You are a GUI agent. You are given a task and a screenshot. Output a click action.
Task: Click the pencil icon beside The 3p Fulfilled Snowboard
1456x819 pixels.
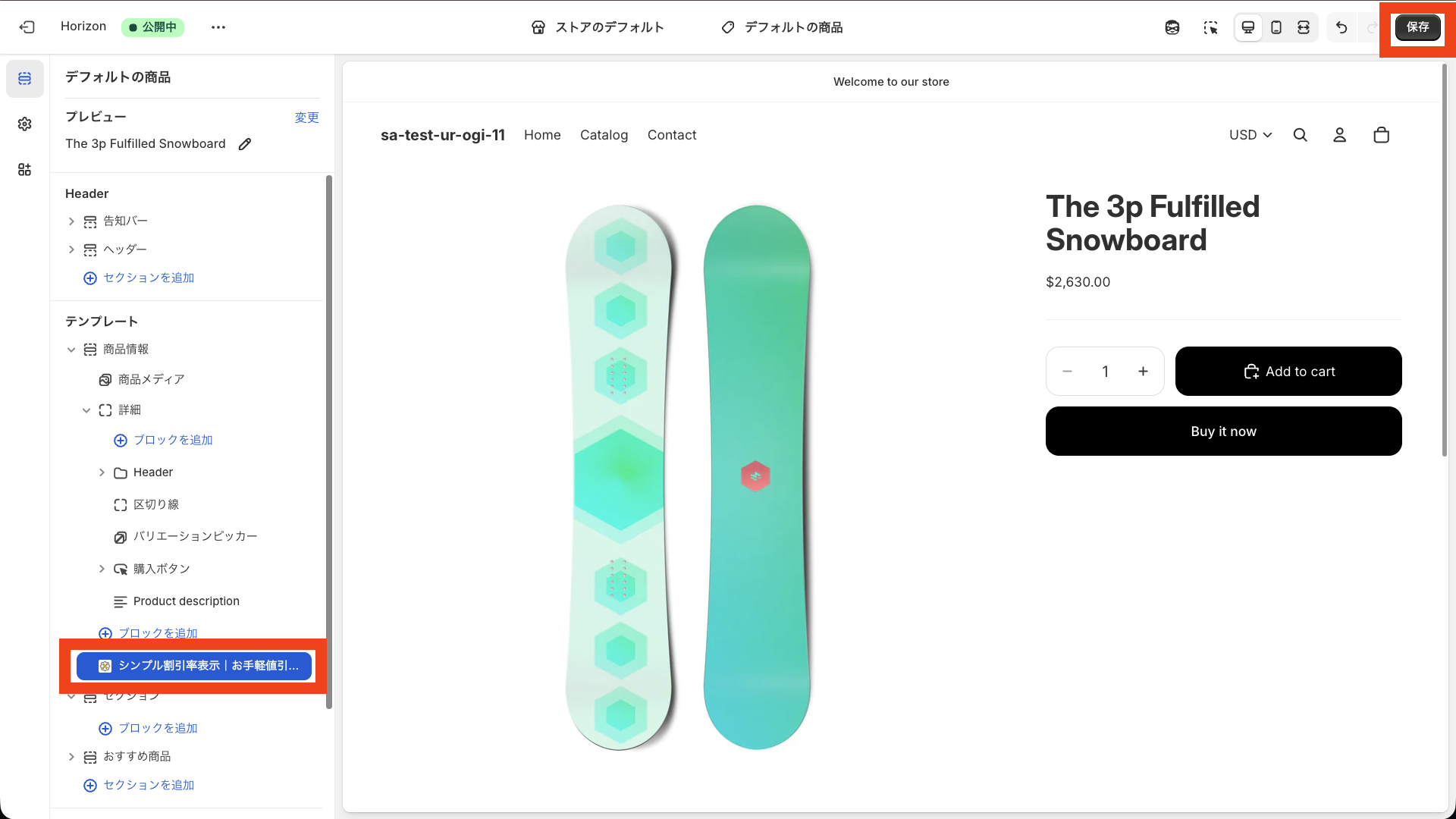click(x=244, y=143)
